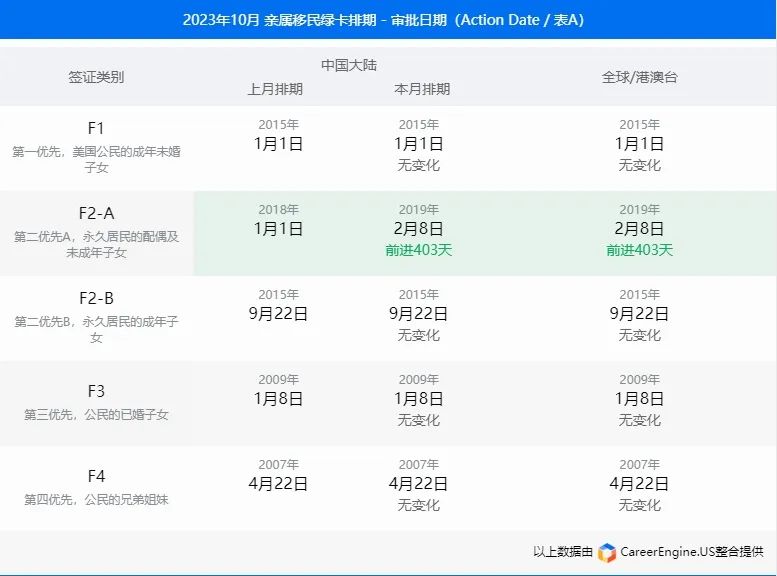
Task: Select the F2-B 上月排期 date 9月22日
Action: tap(278, 313)
